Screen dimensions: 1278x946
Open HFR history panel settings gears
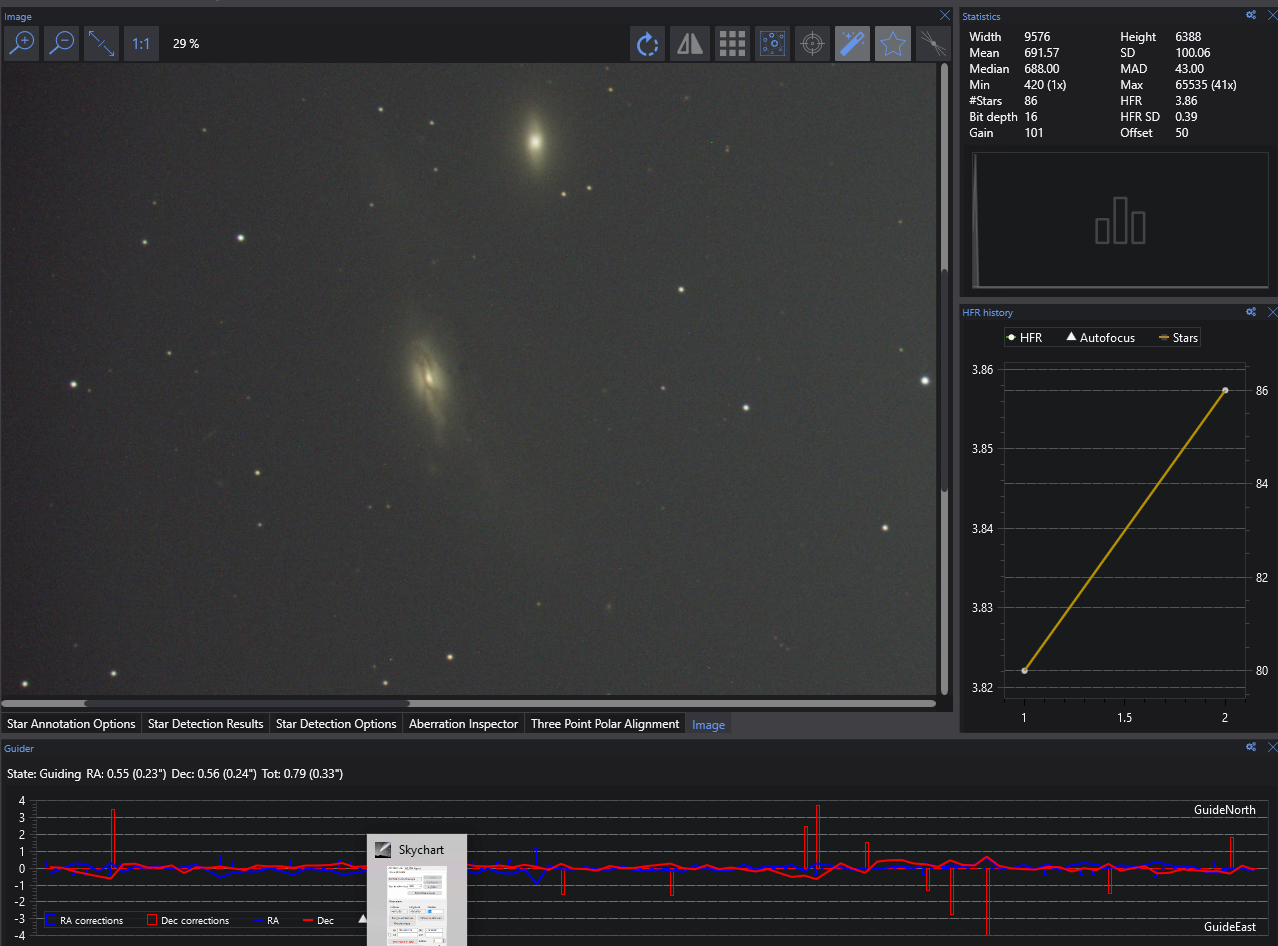click(1250, 312)
